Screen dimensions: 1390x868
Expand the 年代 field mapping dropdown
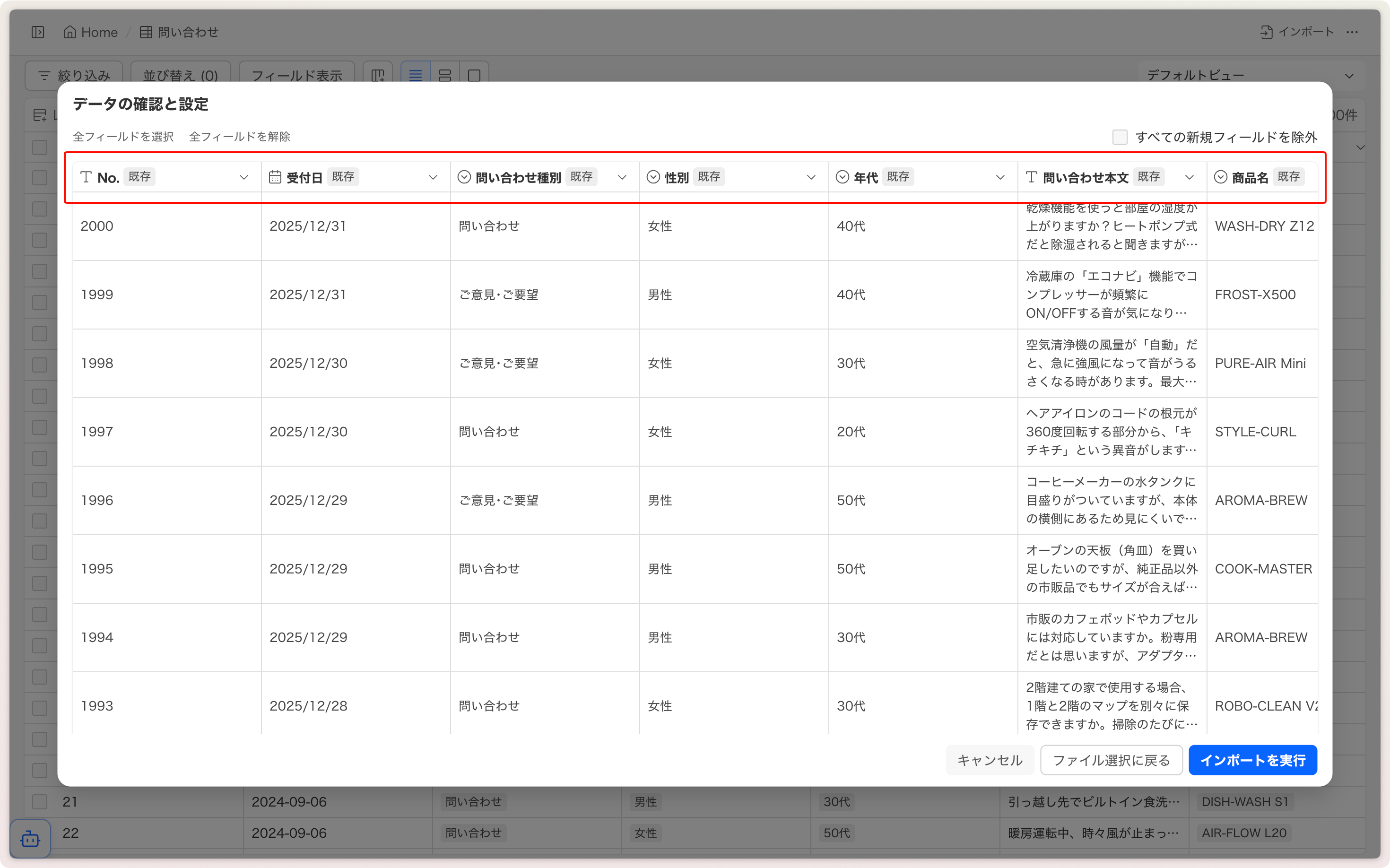pyautogui.click(x=1000, y=177)
